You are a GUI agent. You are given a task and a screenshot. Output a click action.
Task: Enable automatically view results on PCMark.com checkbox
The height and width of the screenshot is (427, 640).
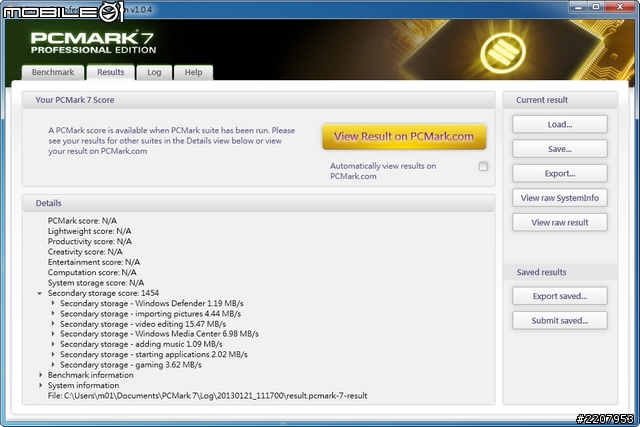483,167
